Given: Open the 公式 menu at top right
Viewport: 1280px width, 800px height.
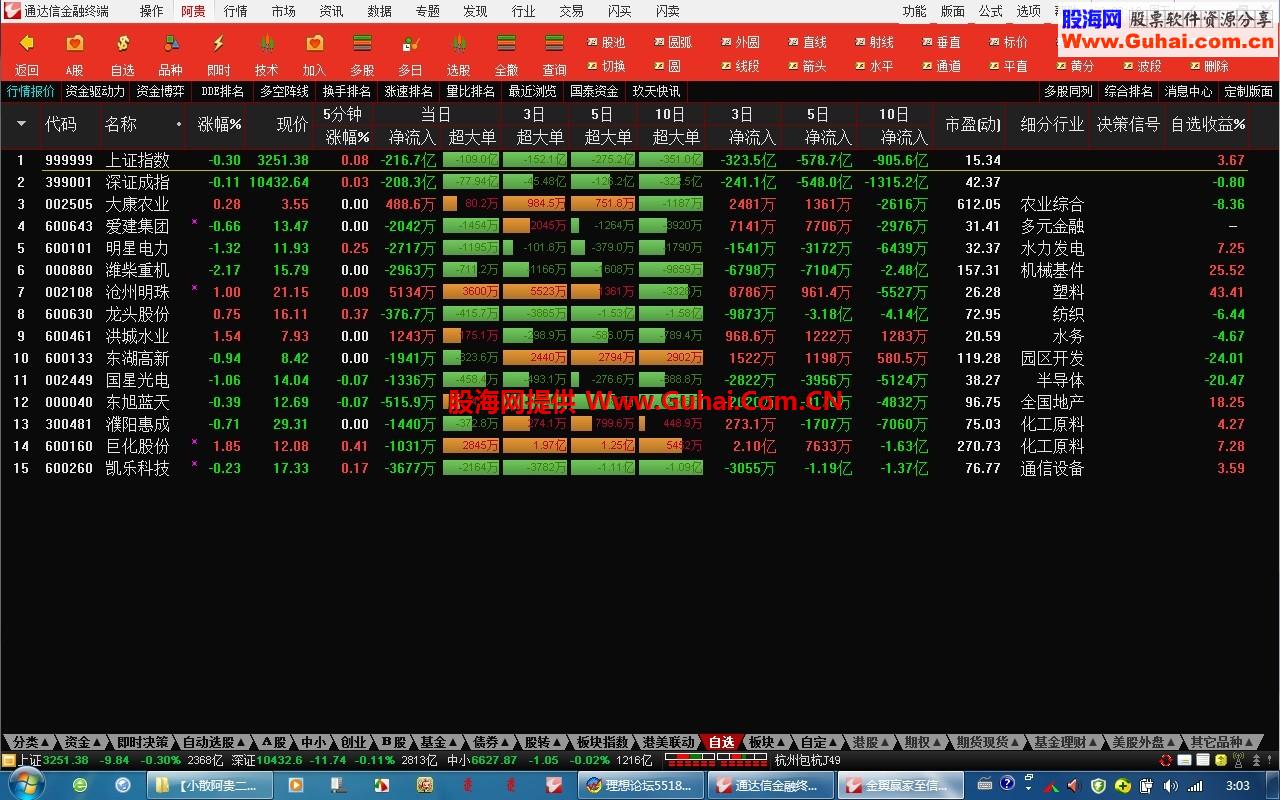Looking at the screenshot, I should pos(990,11).
